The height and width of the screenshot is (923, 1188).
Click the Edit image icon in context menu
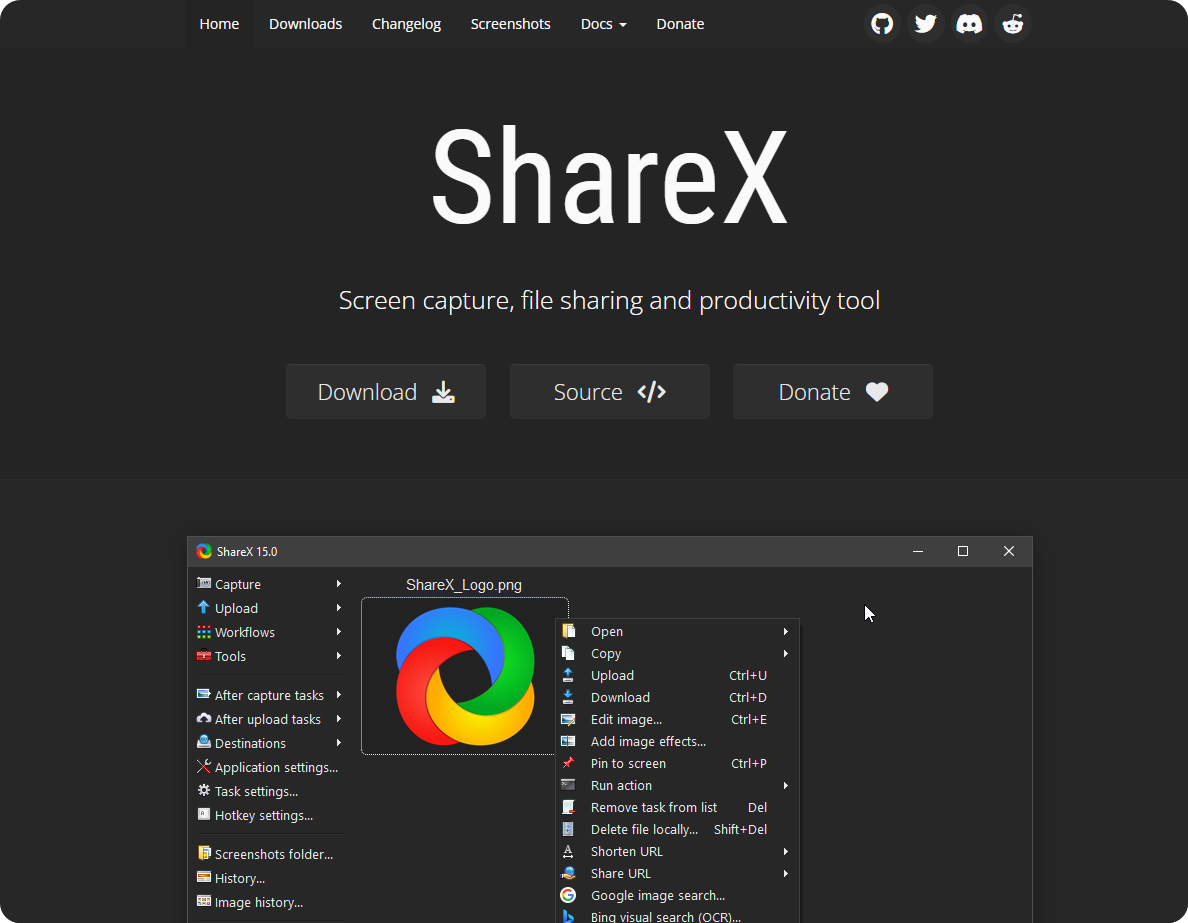click(568, 719)
